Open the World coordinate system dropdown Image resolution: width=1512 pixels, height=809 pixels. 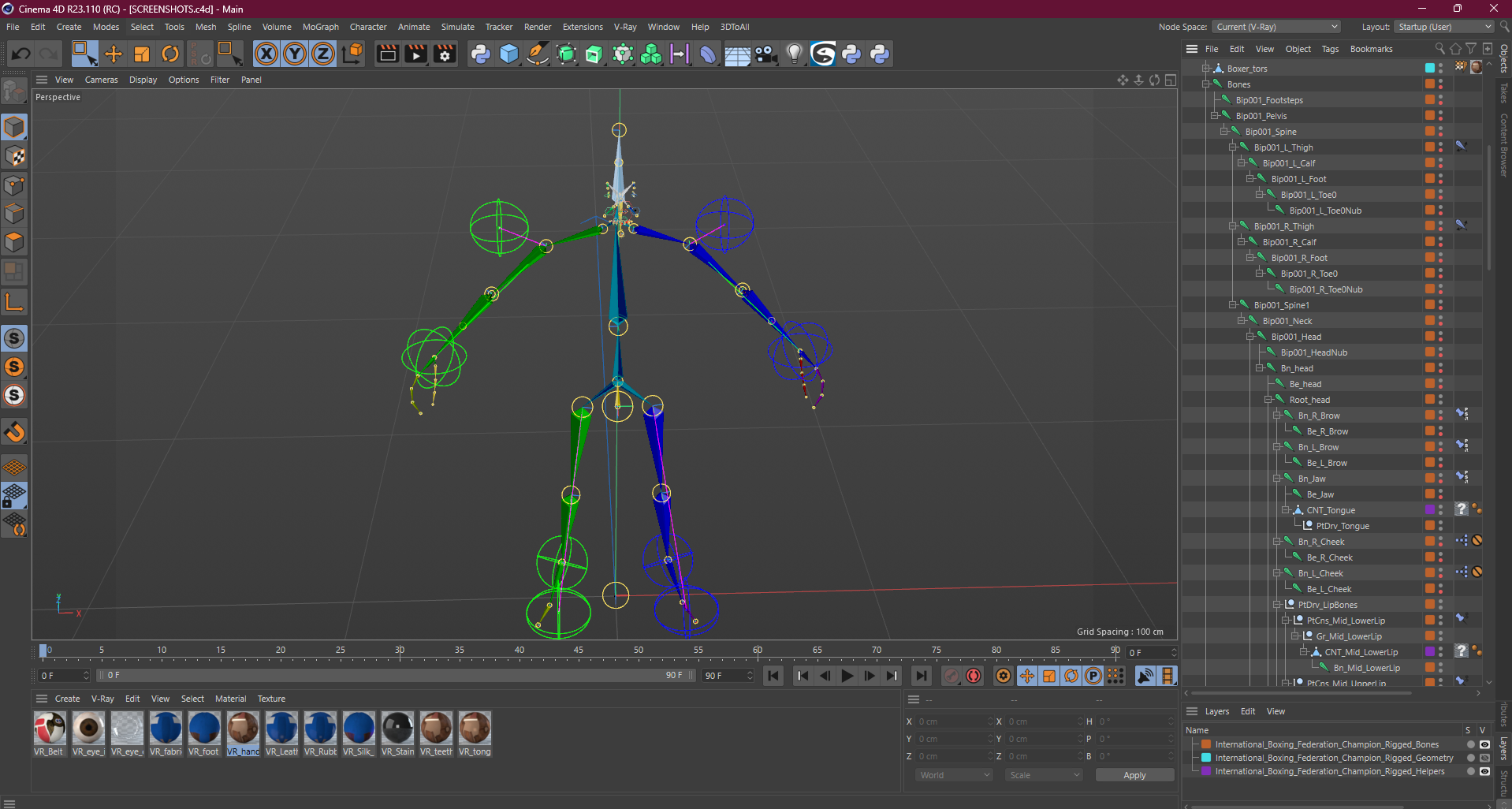(x=954, y=775)
